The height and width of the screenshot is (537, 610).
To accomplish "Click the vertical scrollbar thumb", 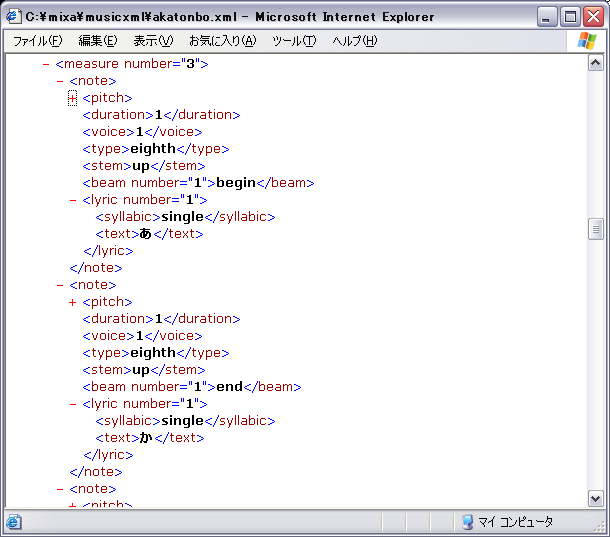I will coord(596,229).
